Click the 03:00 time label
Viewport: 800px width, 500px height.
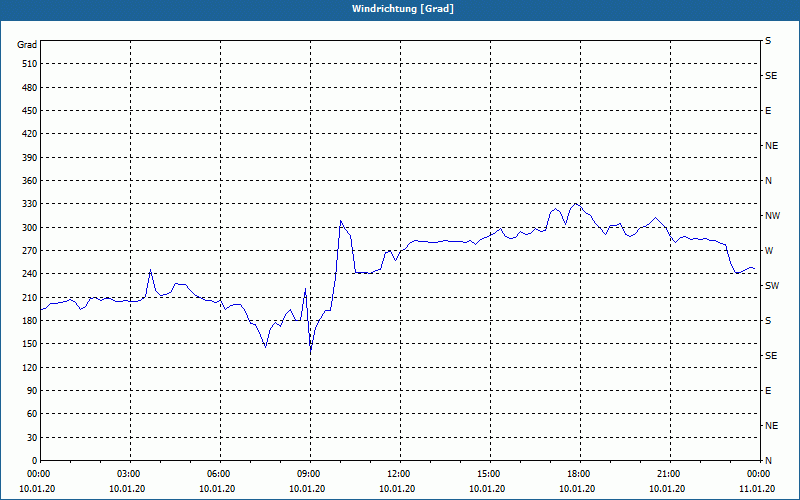click(x=131, y=474)
